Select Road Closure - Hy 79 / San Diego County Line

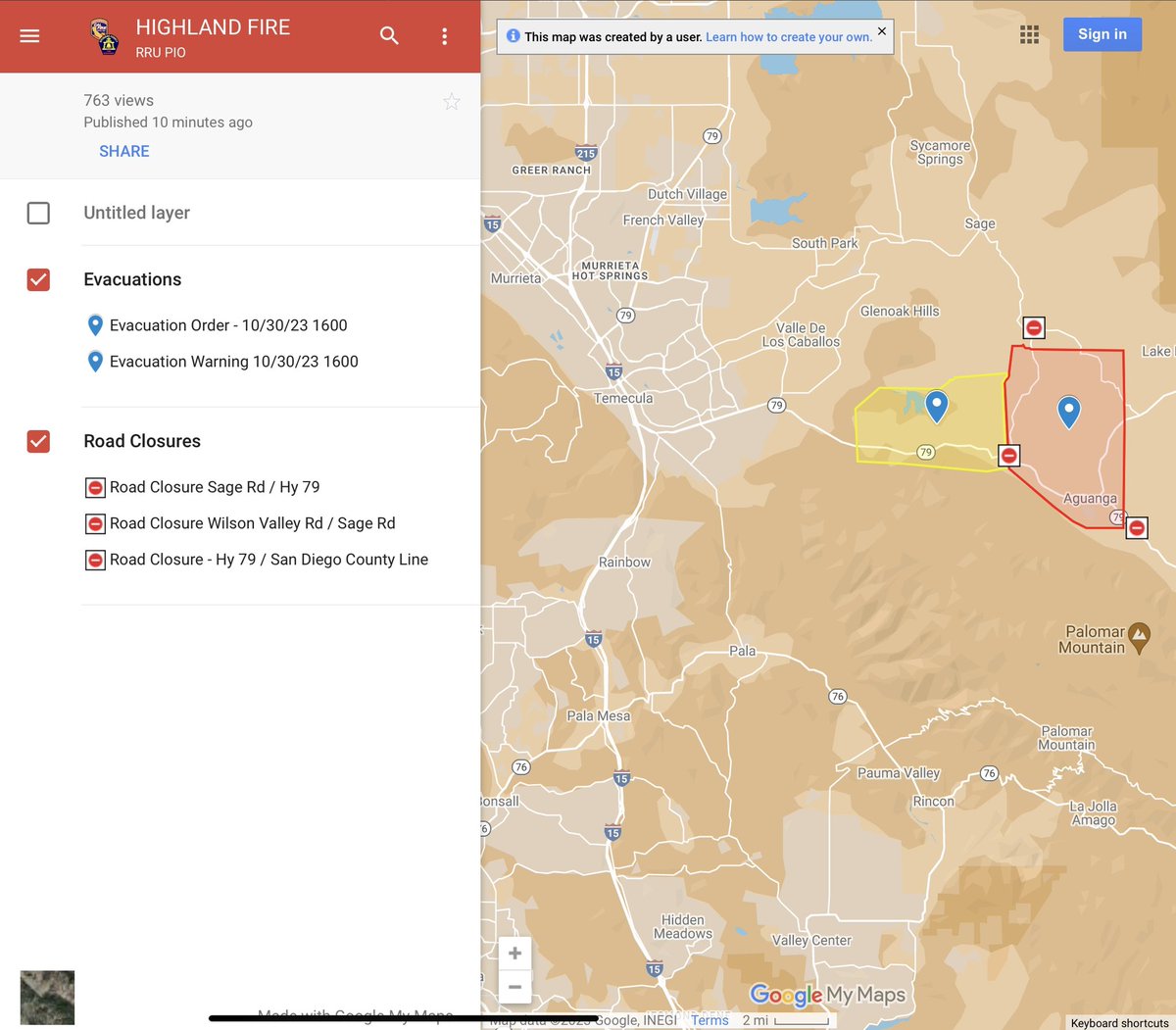pos(269,559)
